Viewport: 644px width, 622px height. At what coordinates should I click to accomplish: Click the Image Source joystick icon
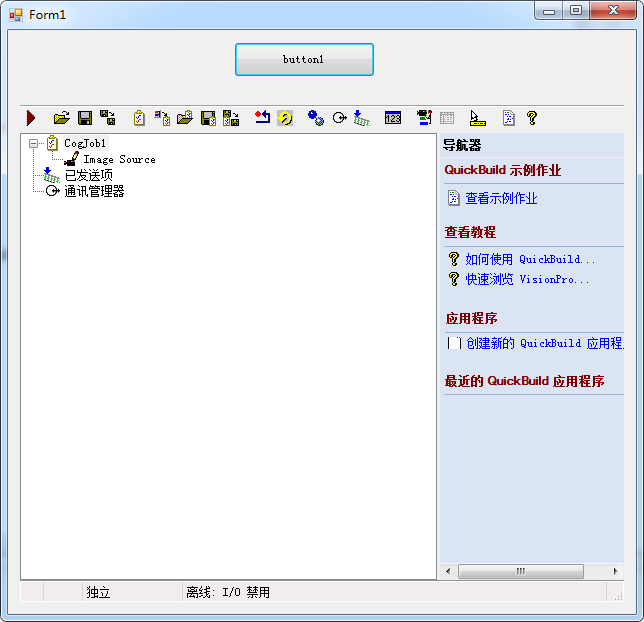tap(72, 159)
